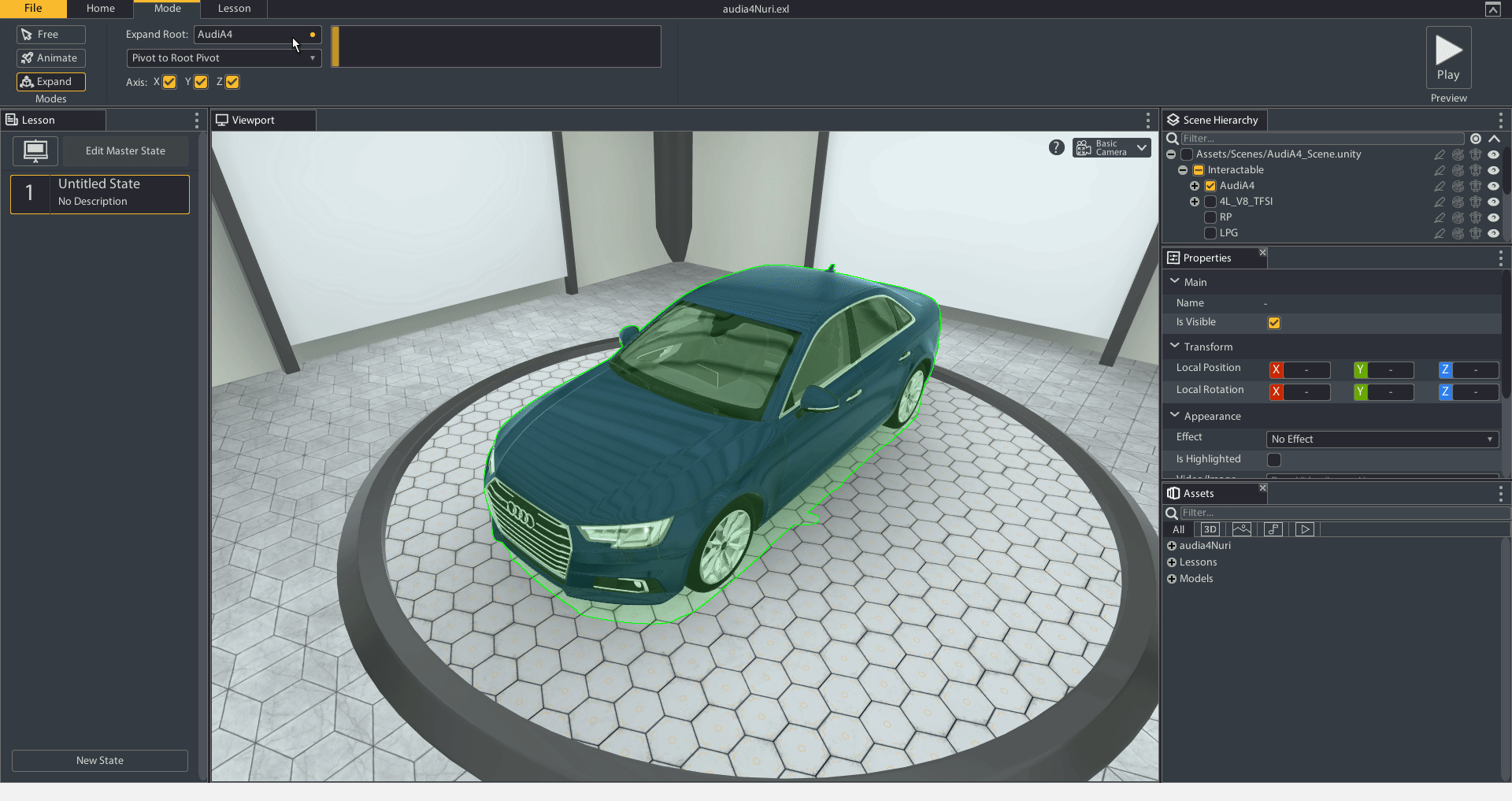1512x801 pixels.
Task: Open the Scene Hierarchy panel options menu
Action: click(x=1501, y=121)
